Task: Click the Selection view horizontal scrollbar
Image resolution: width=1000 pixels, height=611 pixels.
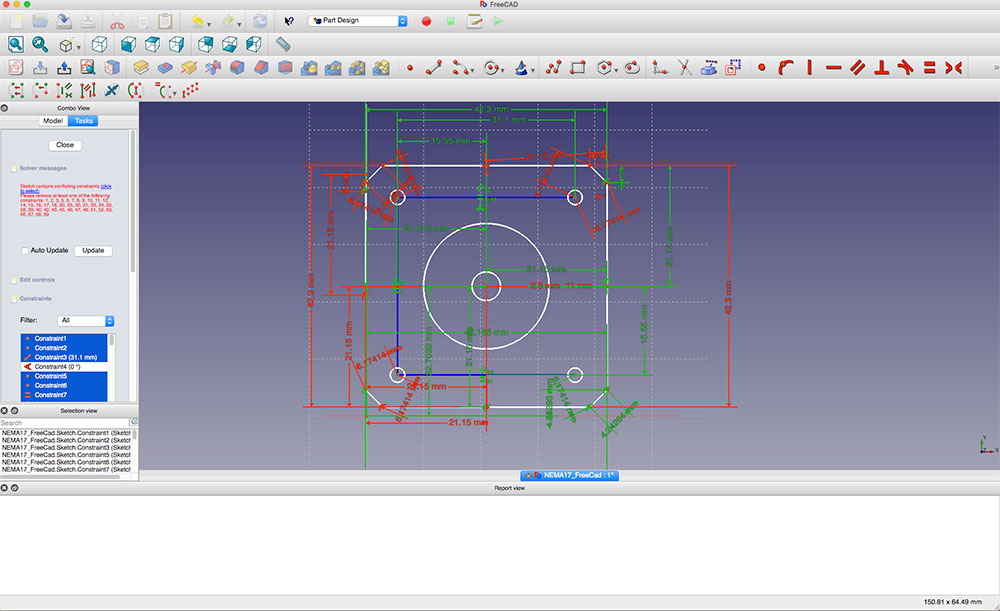Action: click(x=61, y=476)
